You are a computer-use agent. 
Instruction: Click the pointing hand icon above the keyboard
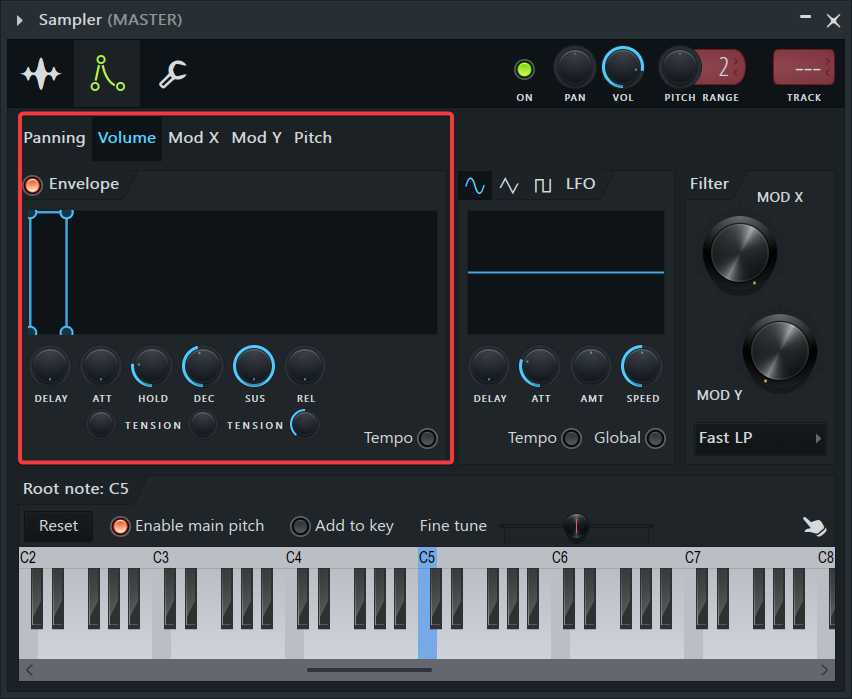[x=814, y=526]
